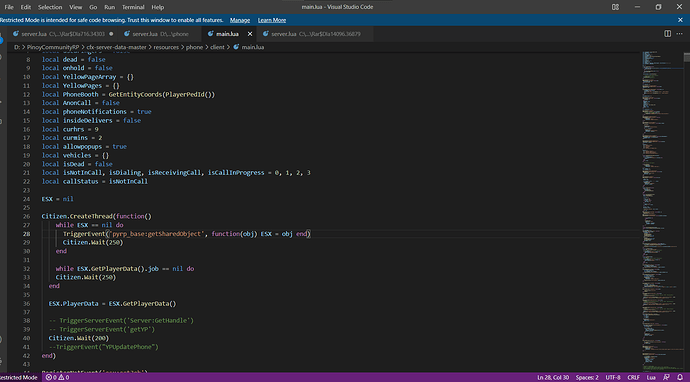
Task: Switch to the server.lua tab from D:\...\phone
Action: [160, 34]
